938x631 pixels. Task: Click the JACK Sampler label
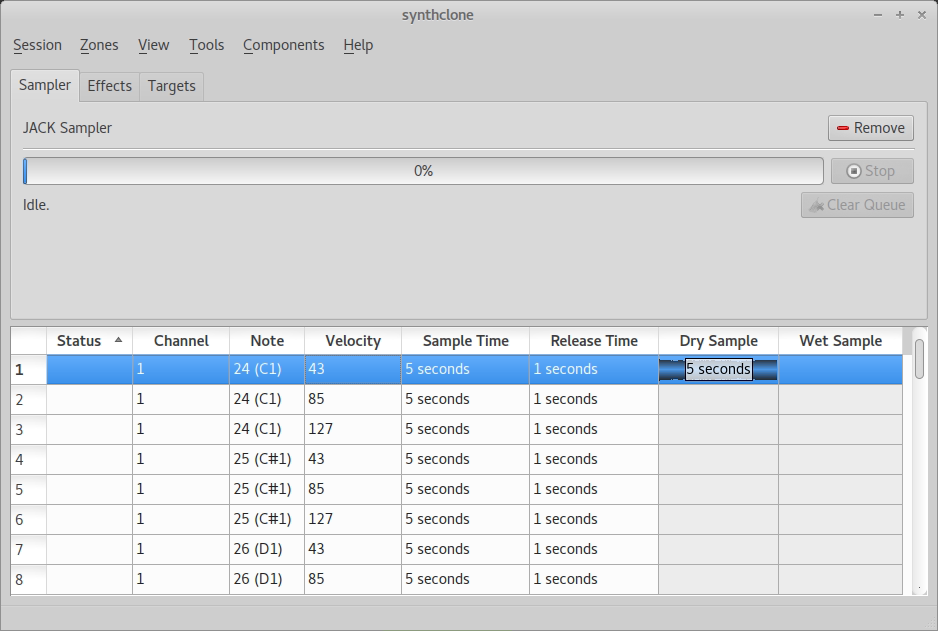tap(67, 128)
